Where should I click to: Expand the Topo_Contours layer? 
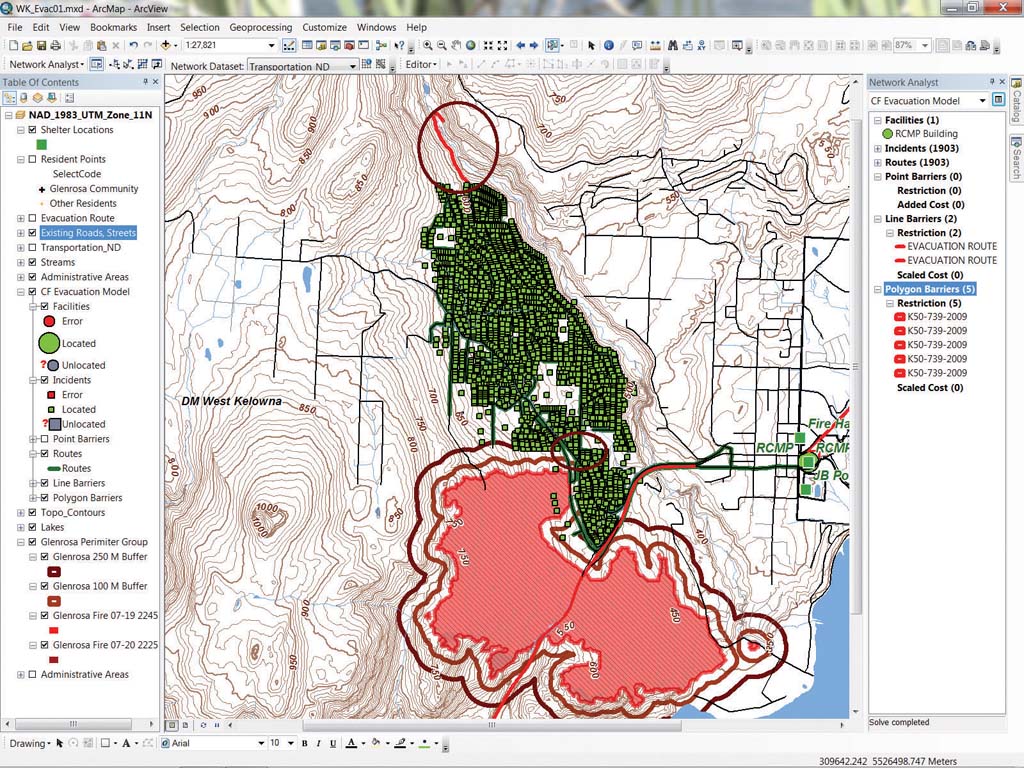(x=21, y=513)
